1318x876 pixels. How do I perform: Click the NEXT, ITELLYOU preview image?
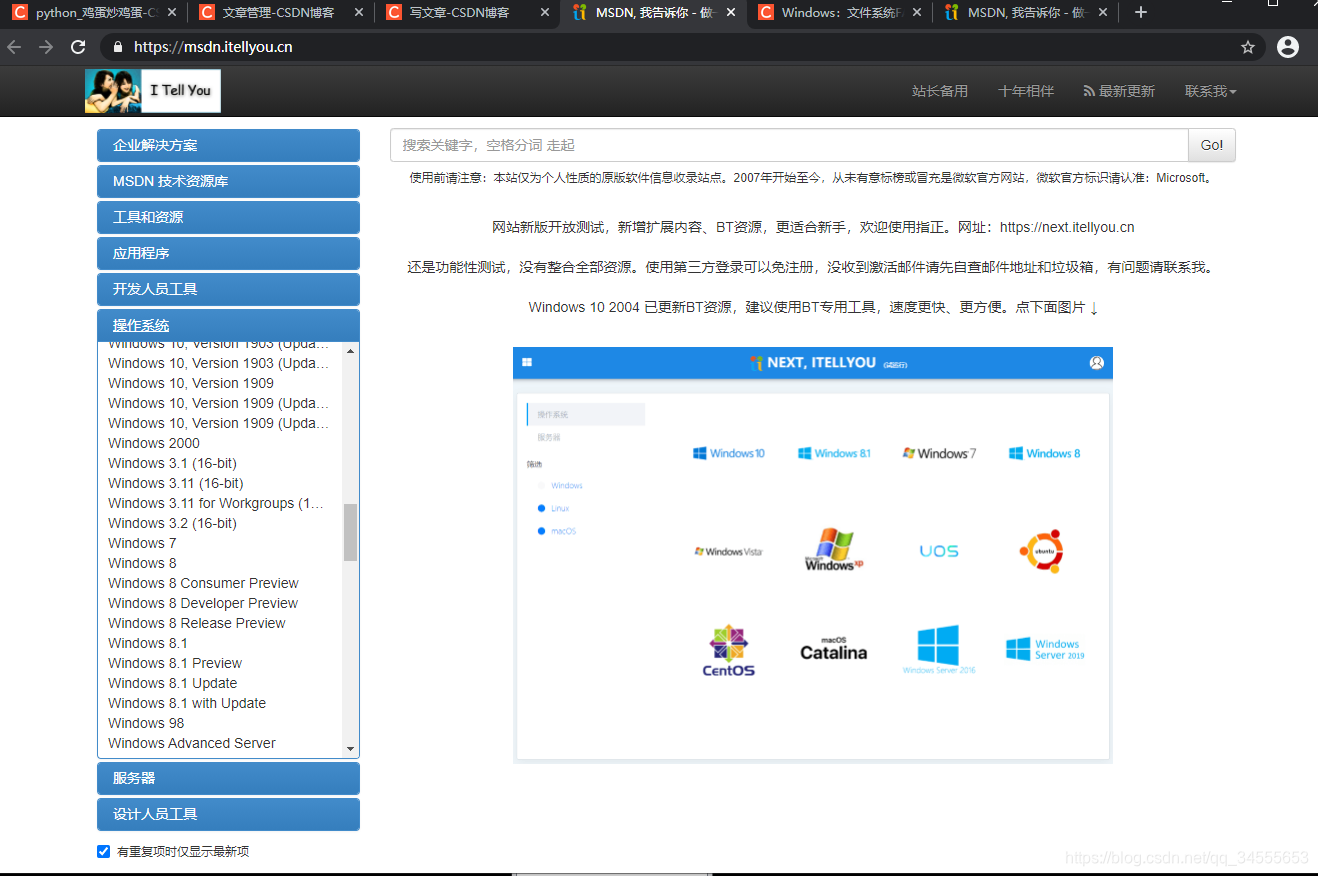pyautogui.click(x=812, y=555)
